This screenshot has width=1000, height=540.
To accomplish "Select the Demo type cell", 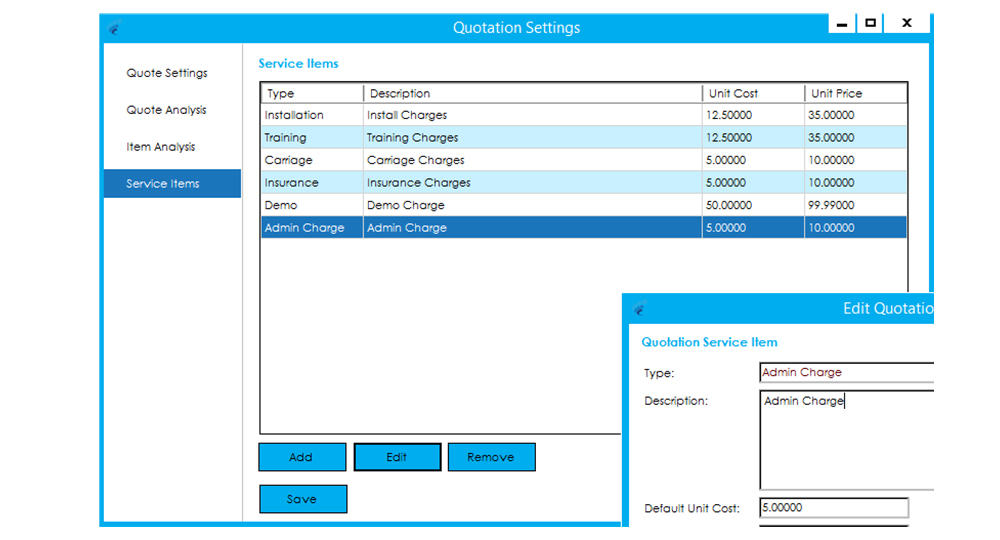I will pyautogui.click(x=312, y=205).
